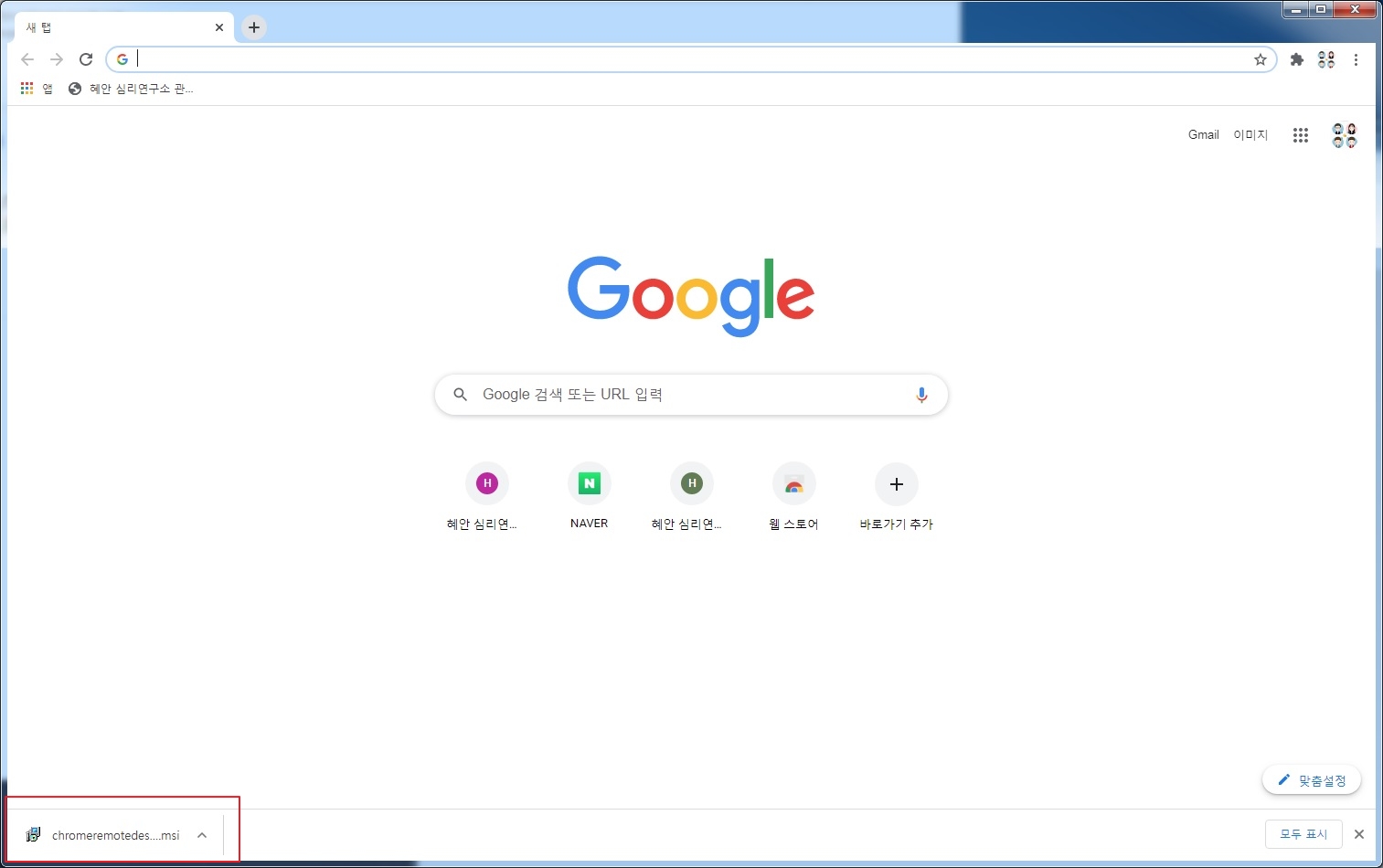Expand options for the downloaded msi file
Viewport: 1383px width, 868px height.
pos(202,835)
